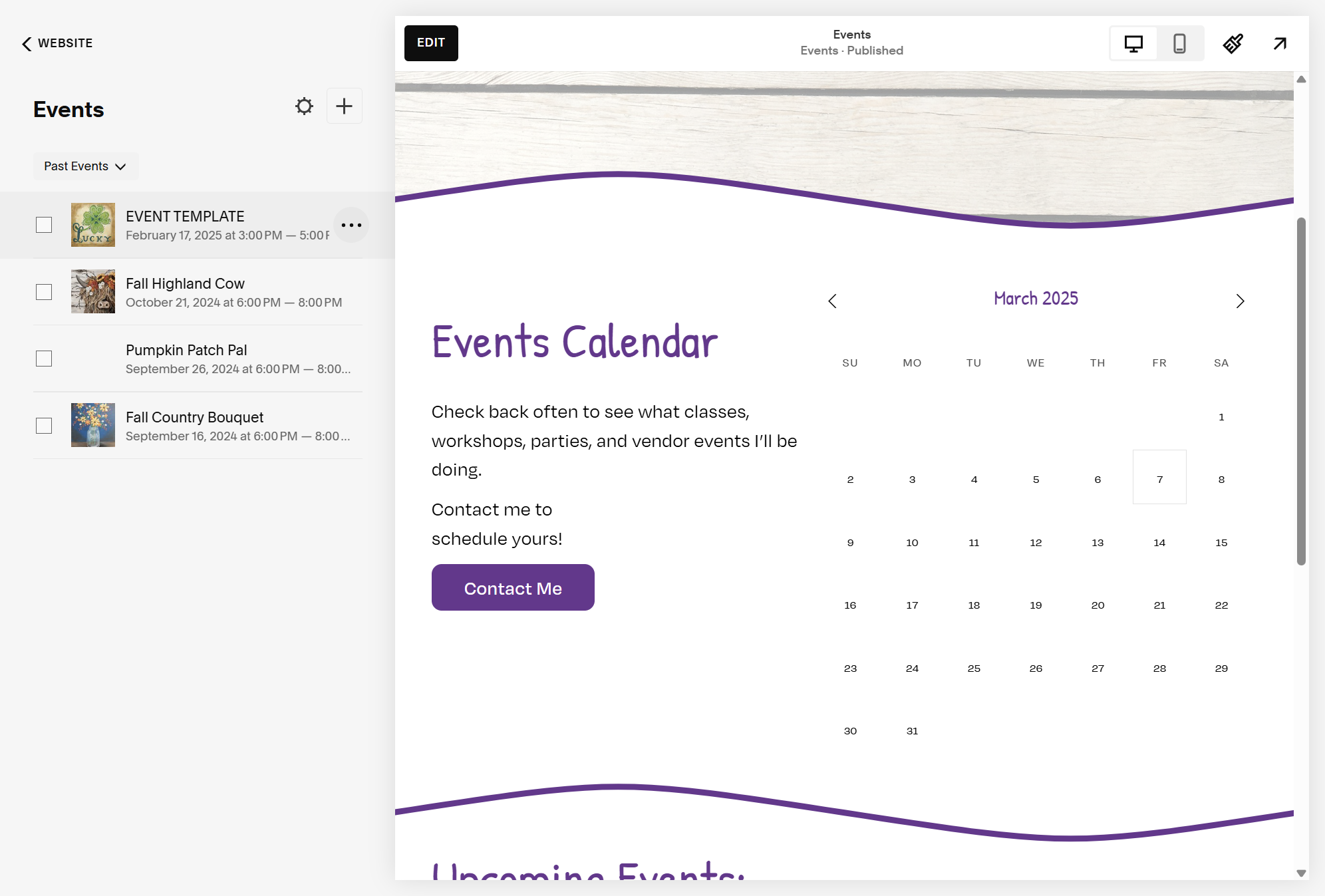Viewport: 1325px width, 896px height.
Task: Go to next month in calendar
Action: point(1240,301)
